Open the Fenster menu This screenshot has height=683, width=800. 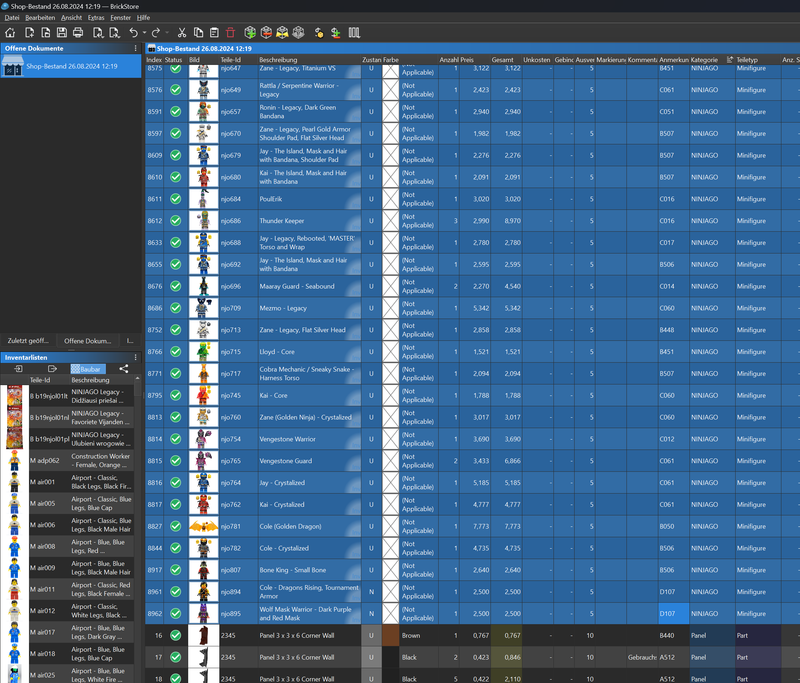120,17
